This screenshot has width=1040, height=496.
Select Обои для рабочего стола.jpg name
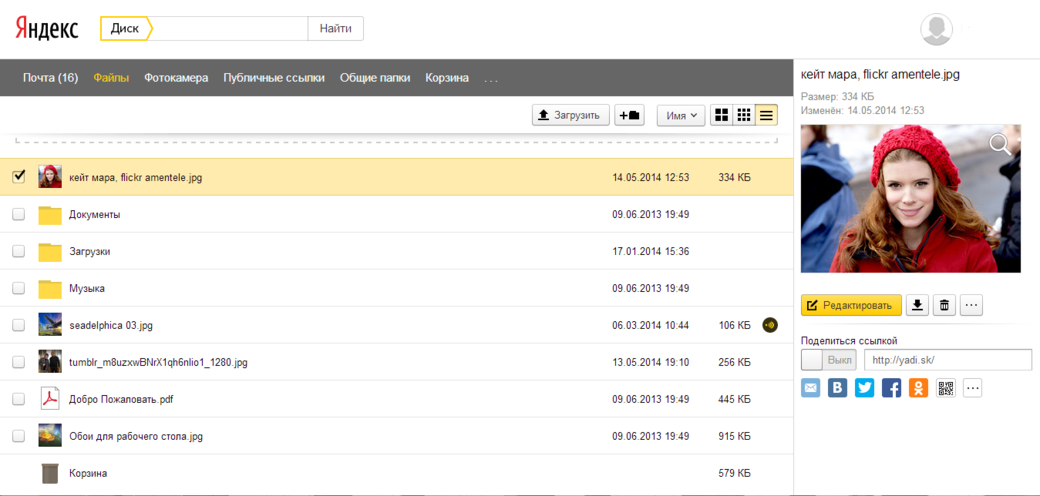136,436
